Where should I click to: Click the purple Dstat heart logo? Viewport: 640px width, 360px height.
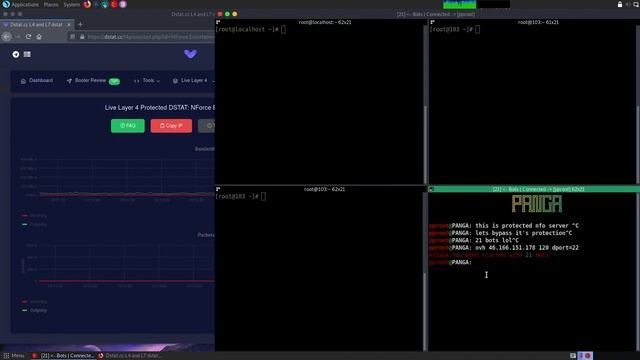(x=190, y=54)
